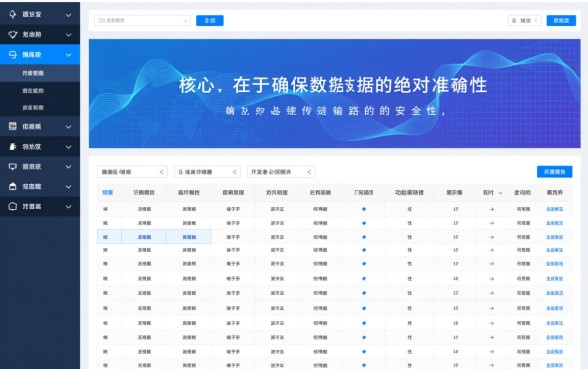588x369 pixels.
Task: Click the storefront icon in the sidebar
Action: pos(13,186)
